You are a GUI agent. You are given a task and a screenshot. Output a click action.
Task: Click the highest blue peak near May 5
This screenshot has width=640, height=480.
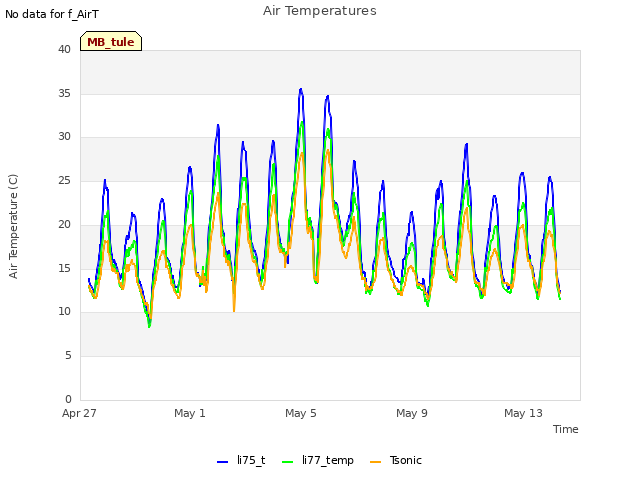pyautogui.click(x=301, y=89)
